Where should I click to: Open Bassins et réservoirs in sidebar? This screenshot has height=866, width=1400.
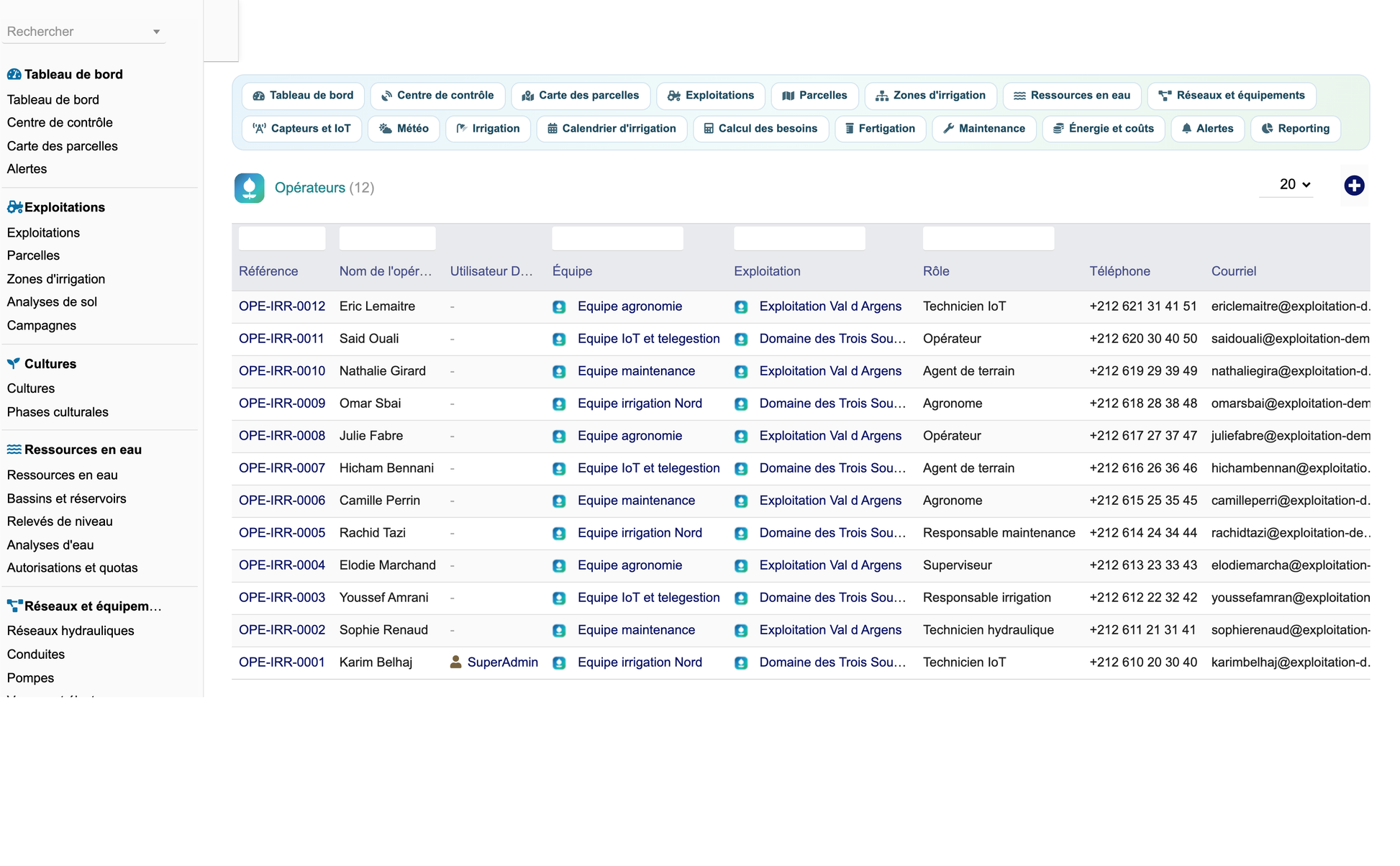pos(66,498)
